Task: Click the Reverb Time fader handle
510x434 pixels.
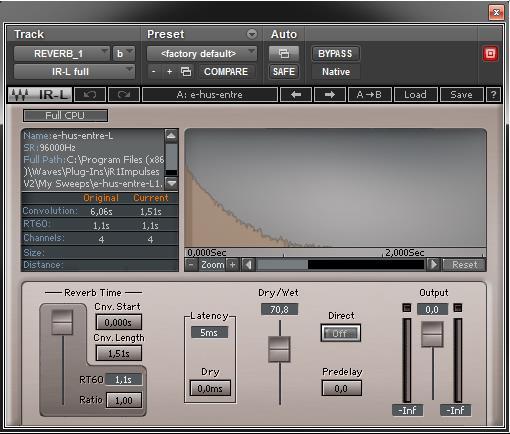Action: [62, 322]
